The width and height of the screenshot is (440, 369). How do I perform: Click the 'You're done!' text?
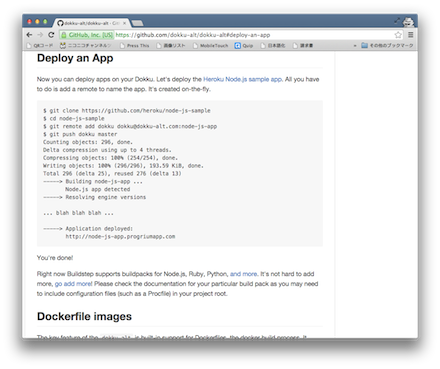pos(55,258)
